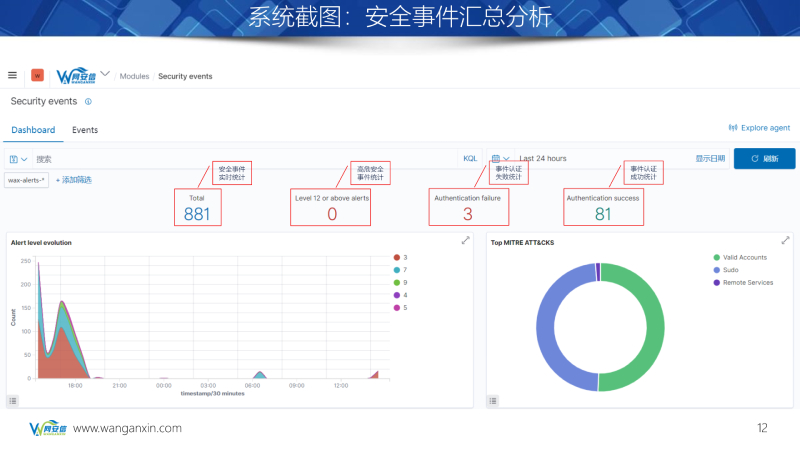The height and width of the screenshot is (450, 800).
Task: Open the saved queries dropdown beside search
Action: [18, 159]
